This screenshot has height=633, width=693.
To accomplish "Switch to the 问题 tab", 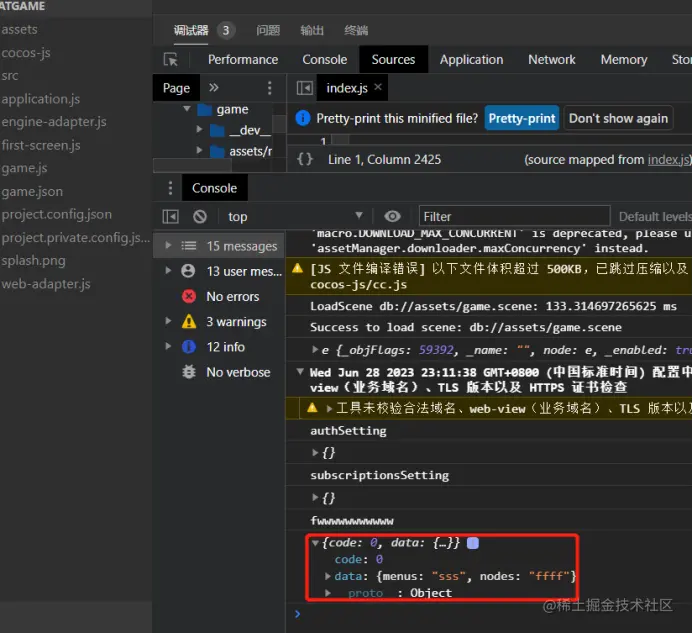I will coord(268,30).
